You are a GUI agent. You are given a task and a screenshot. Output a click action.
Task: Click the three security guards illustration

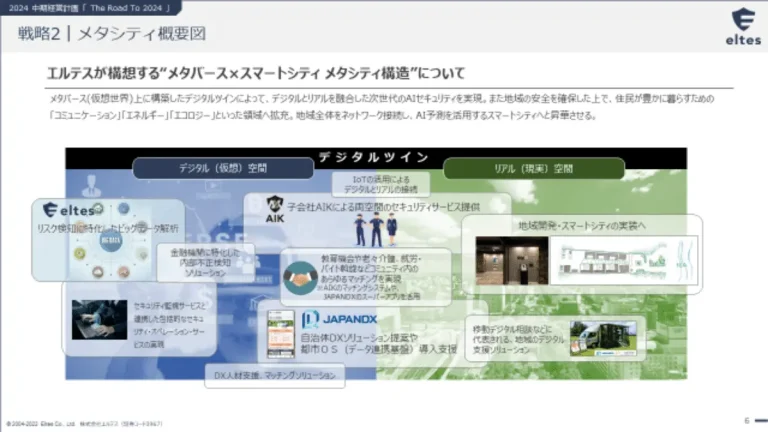376,229
